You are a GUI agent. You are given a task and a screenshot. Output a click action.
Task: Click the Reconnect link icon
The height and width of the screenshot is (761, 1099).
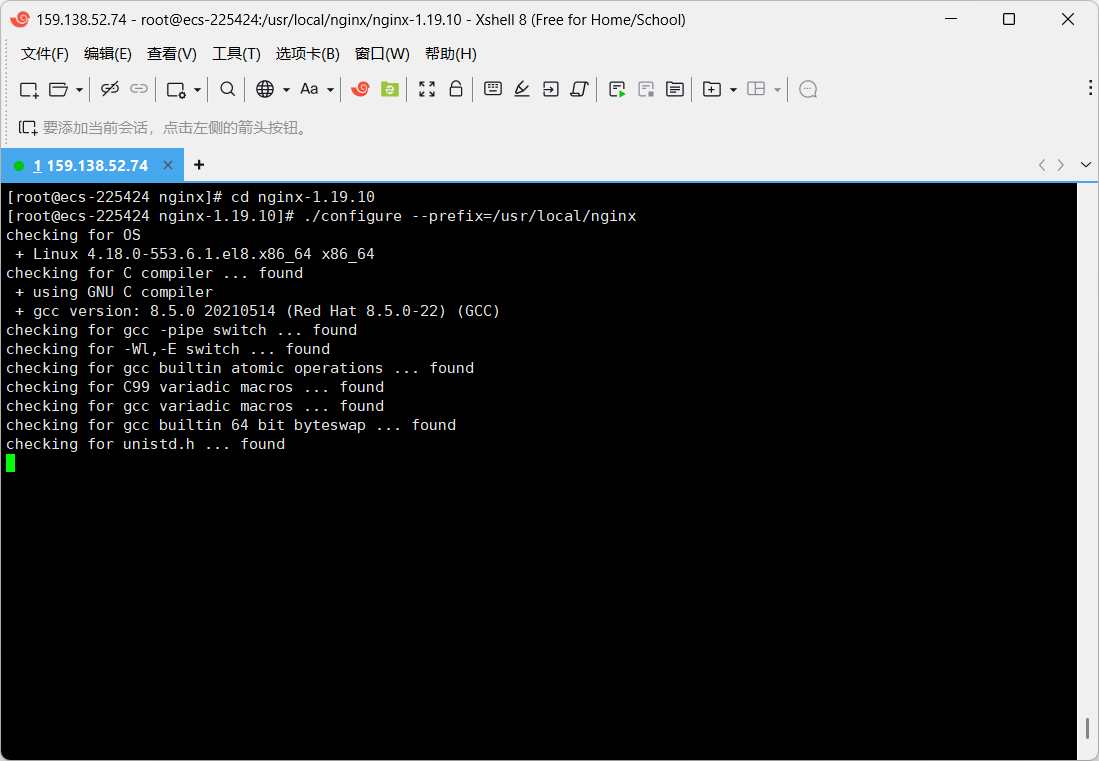[x=139, y=89]
